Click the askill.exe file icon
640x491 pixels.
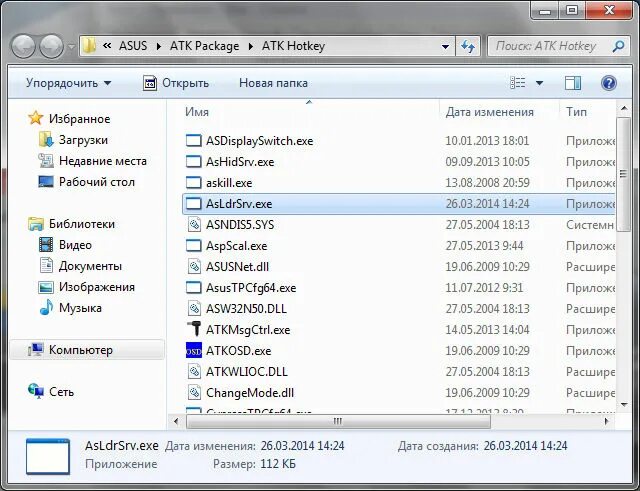193,183
